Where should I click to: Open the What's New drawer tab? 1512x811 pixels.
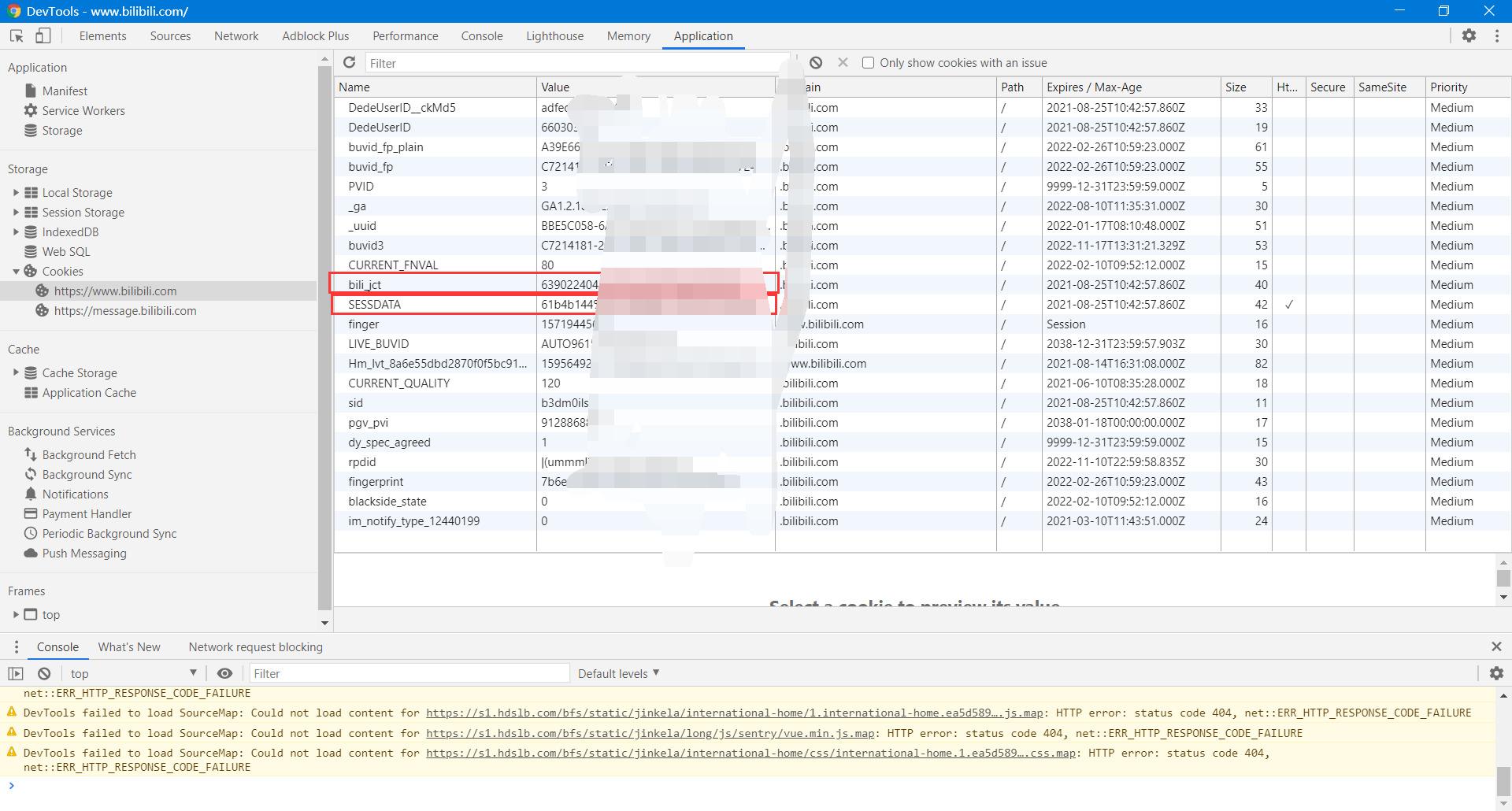point(129,647)
